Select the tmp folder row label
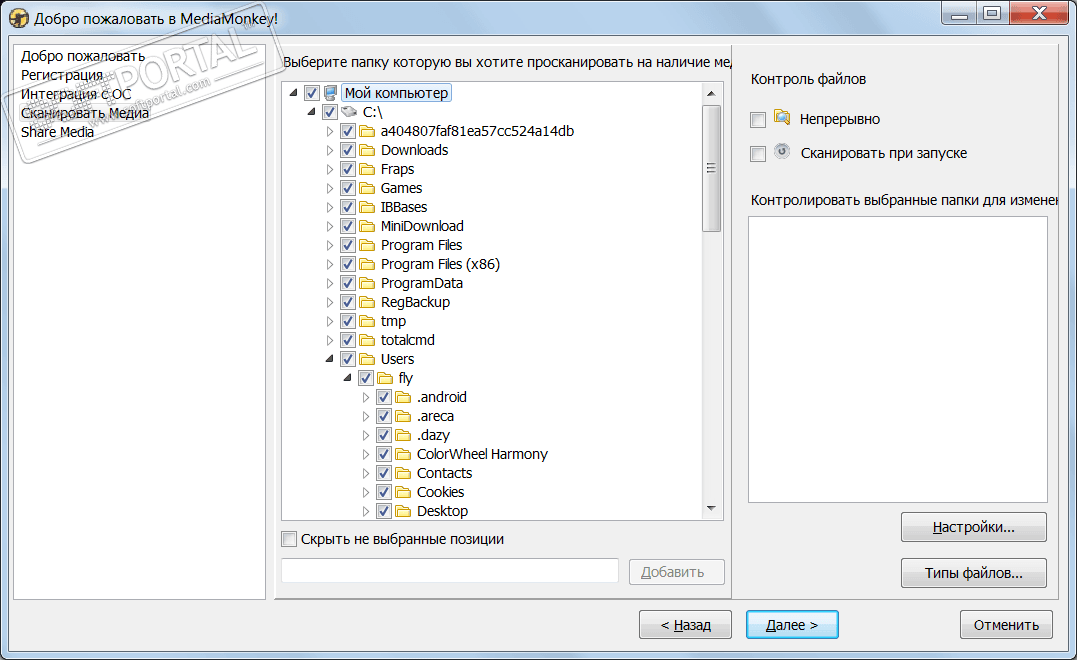Screen dimensions: 1077x660 (394, 321)
